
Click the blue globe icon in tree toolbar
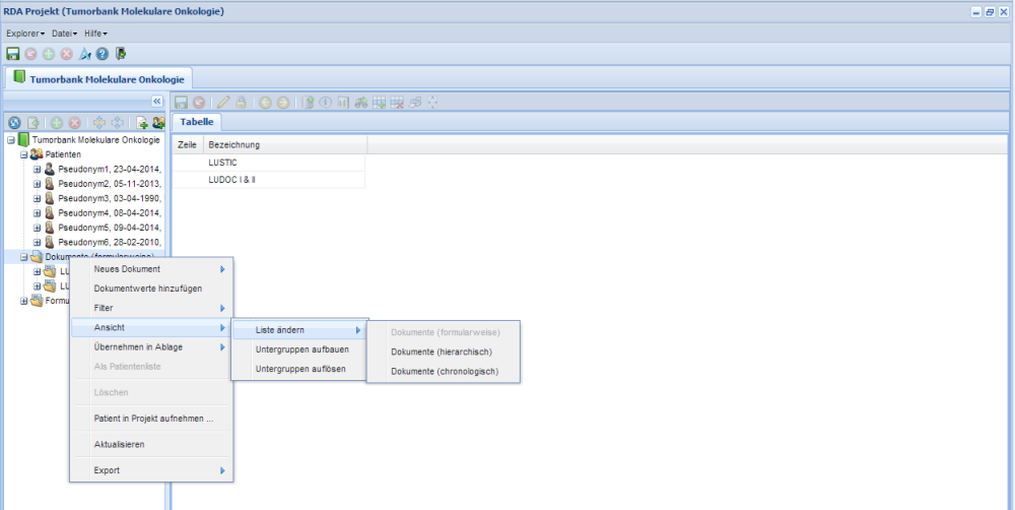tap(14, 123)
